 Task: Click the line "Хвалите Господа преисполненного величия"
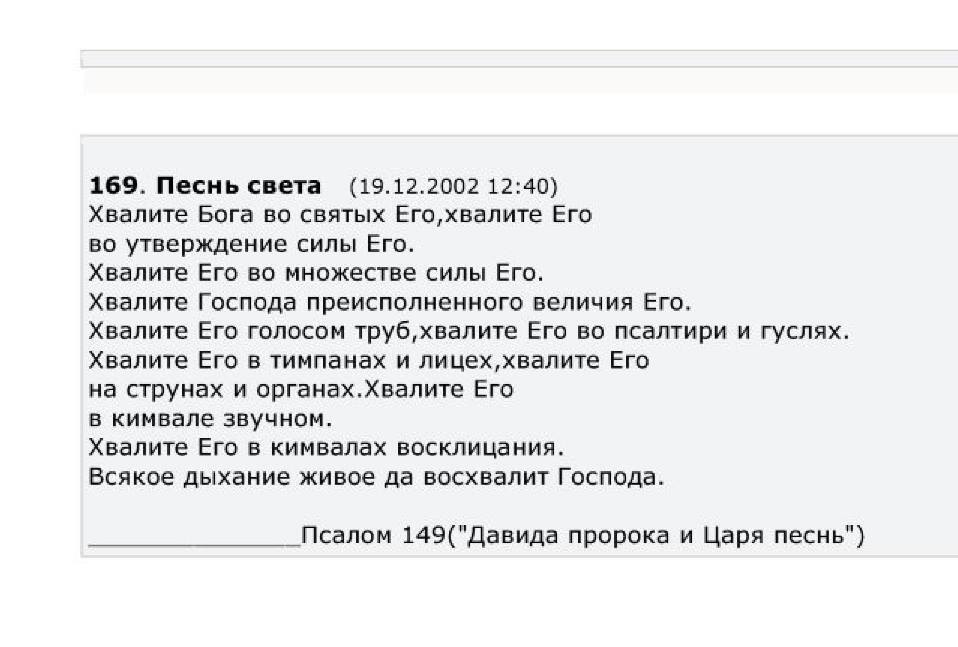390,302
